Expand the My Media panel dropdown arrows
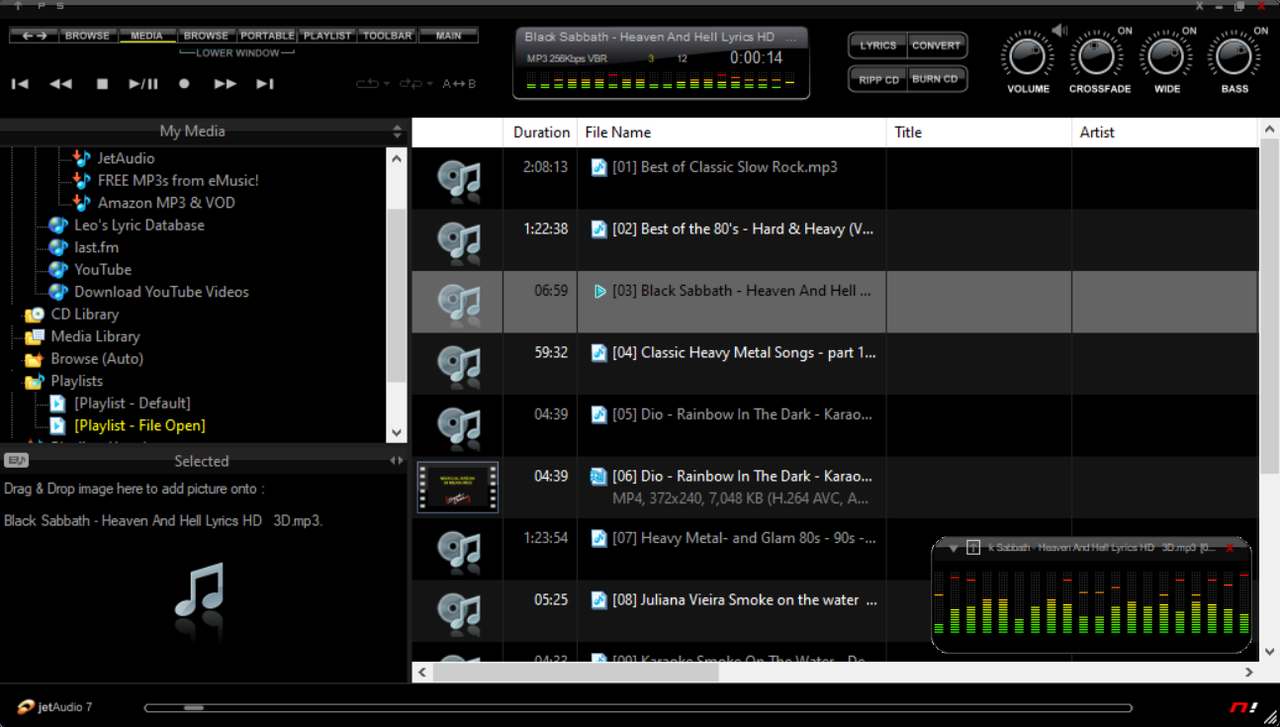 pos(397,132)
